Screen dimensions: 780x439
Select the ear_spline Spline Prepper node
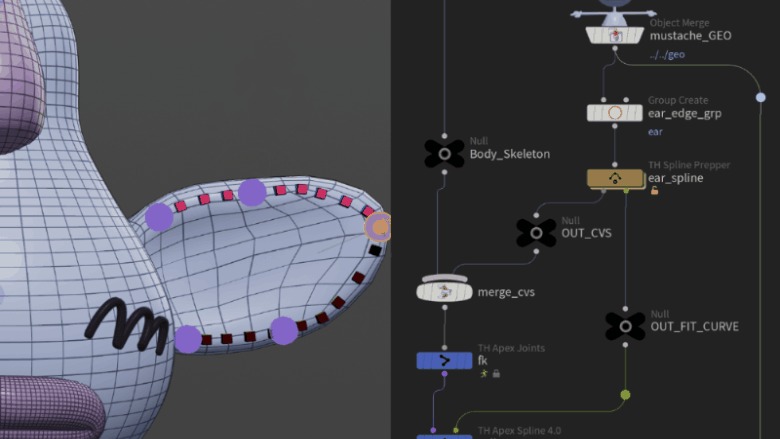pos(615,178)
